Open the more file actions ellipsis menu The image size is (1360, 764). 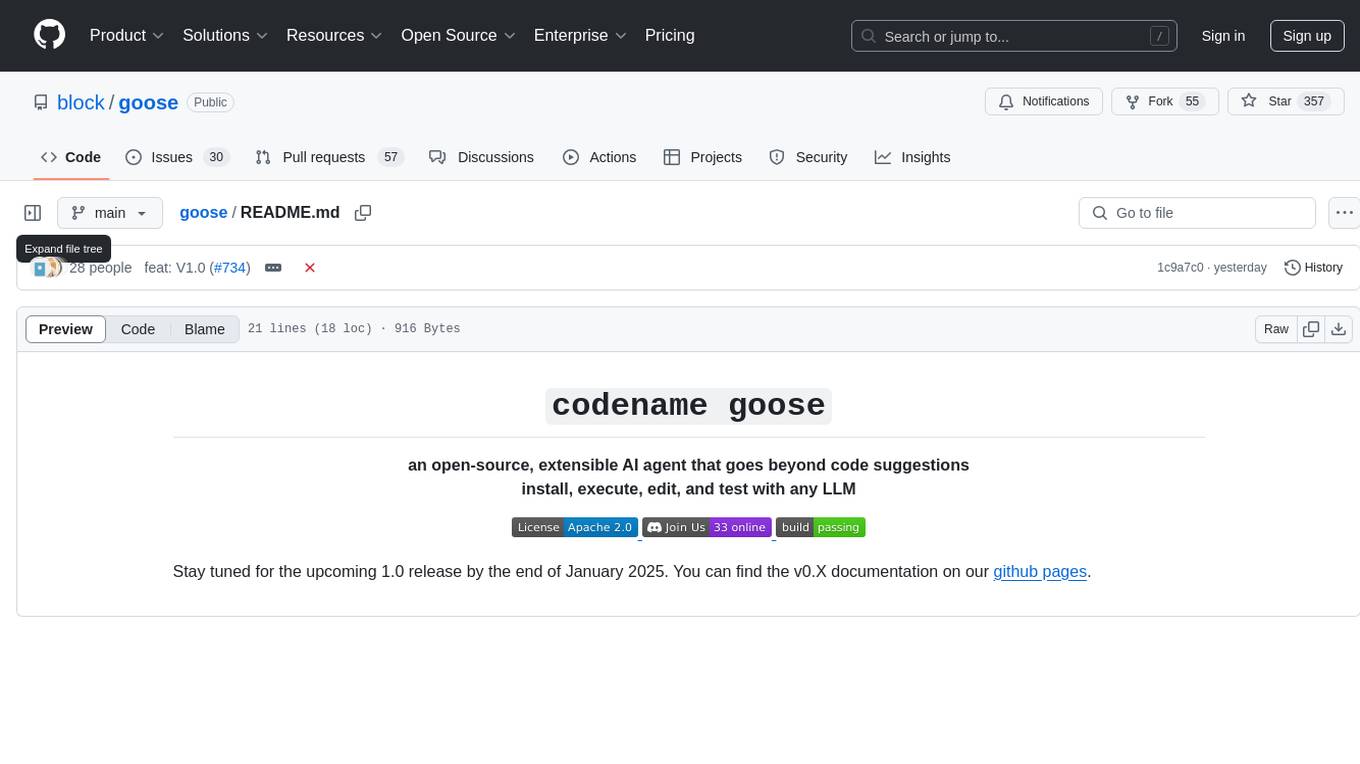(x=1344, y=213)
